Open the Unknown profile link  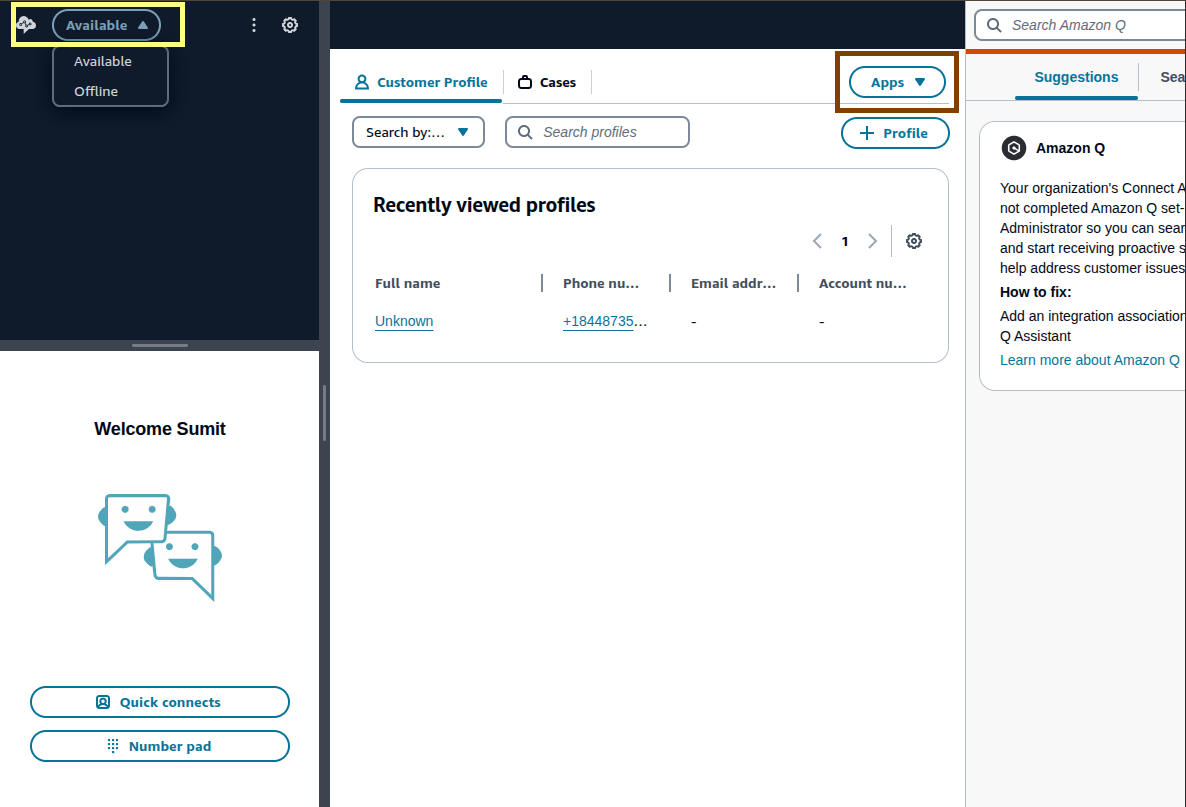coord(404,321)
